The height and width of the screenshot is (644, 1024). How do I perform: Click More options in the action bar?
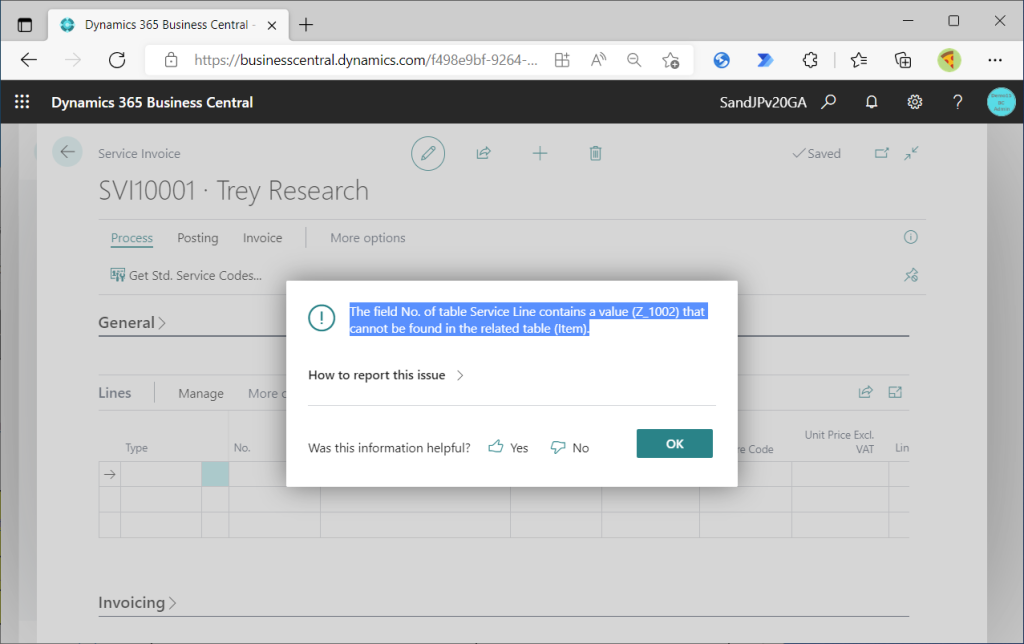pos(368,238)
